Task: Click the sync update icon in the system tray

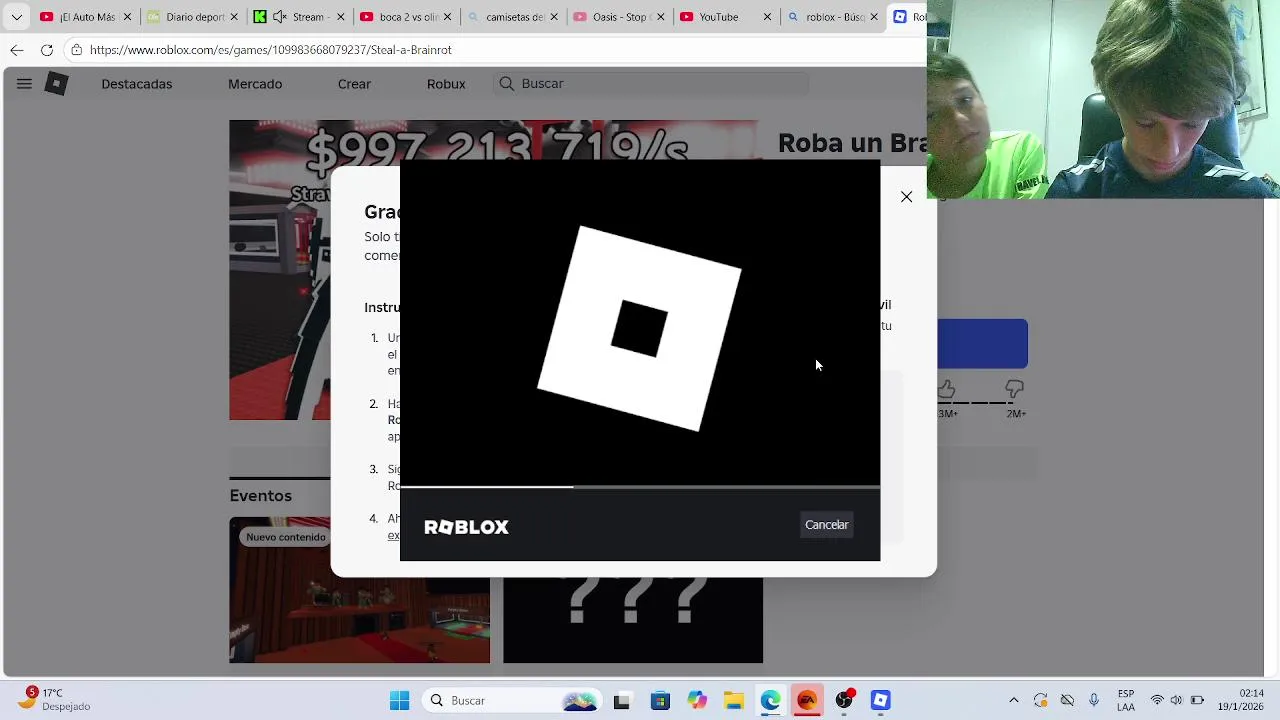Action: (1041, 701)
